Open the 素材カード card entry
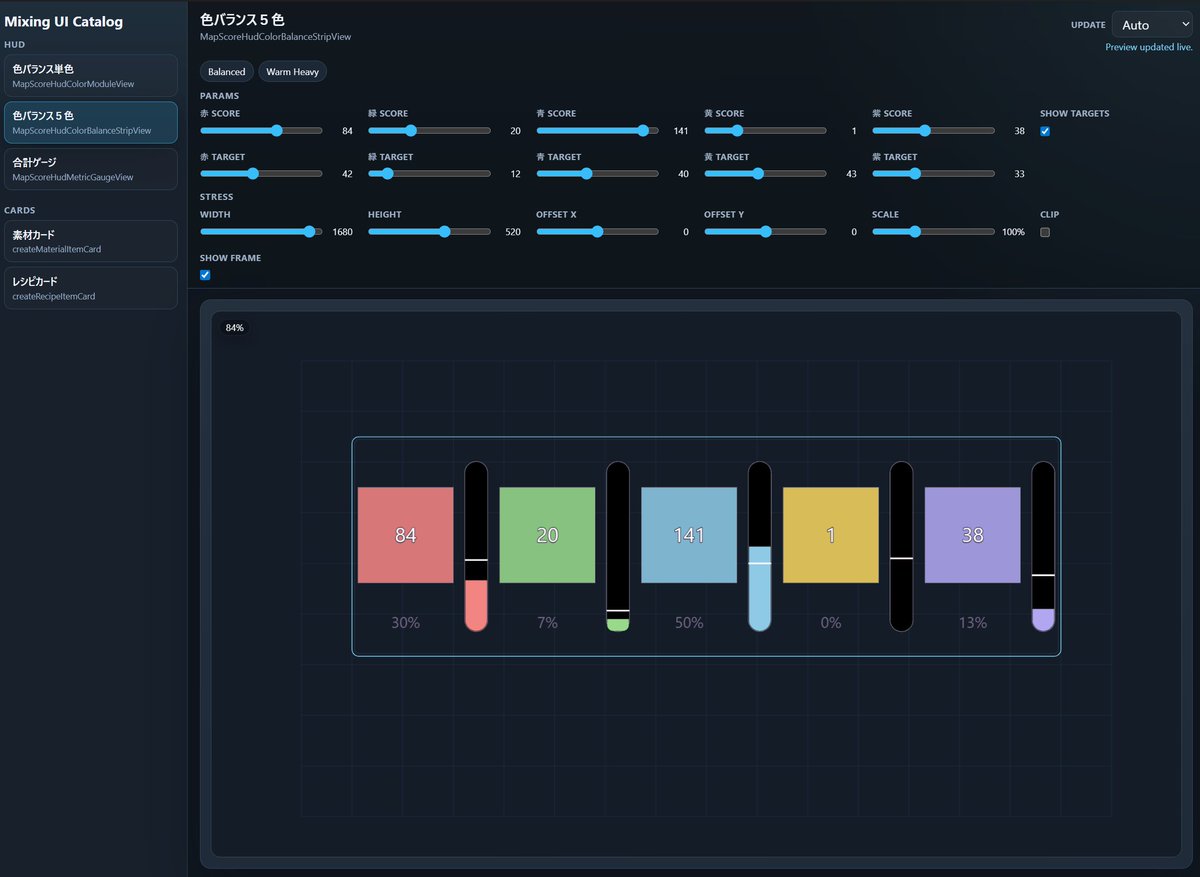The image size is (1200, 877). (x=91, y=241)
